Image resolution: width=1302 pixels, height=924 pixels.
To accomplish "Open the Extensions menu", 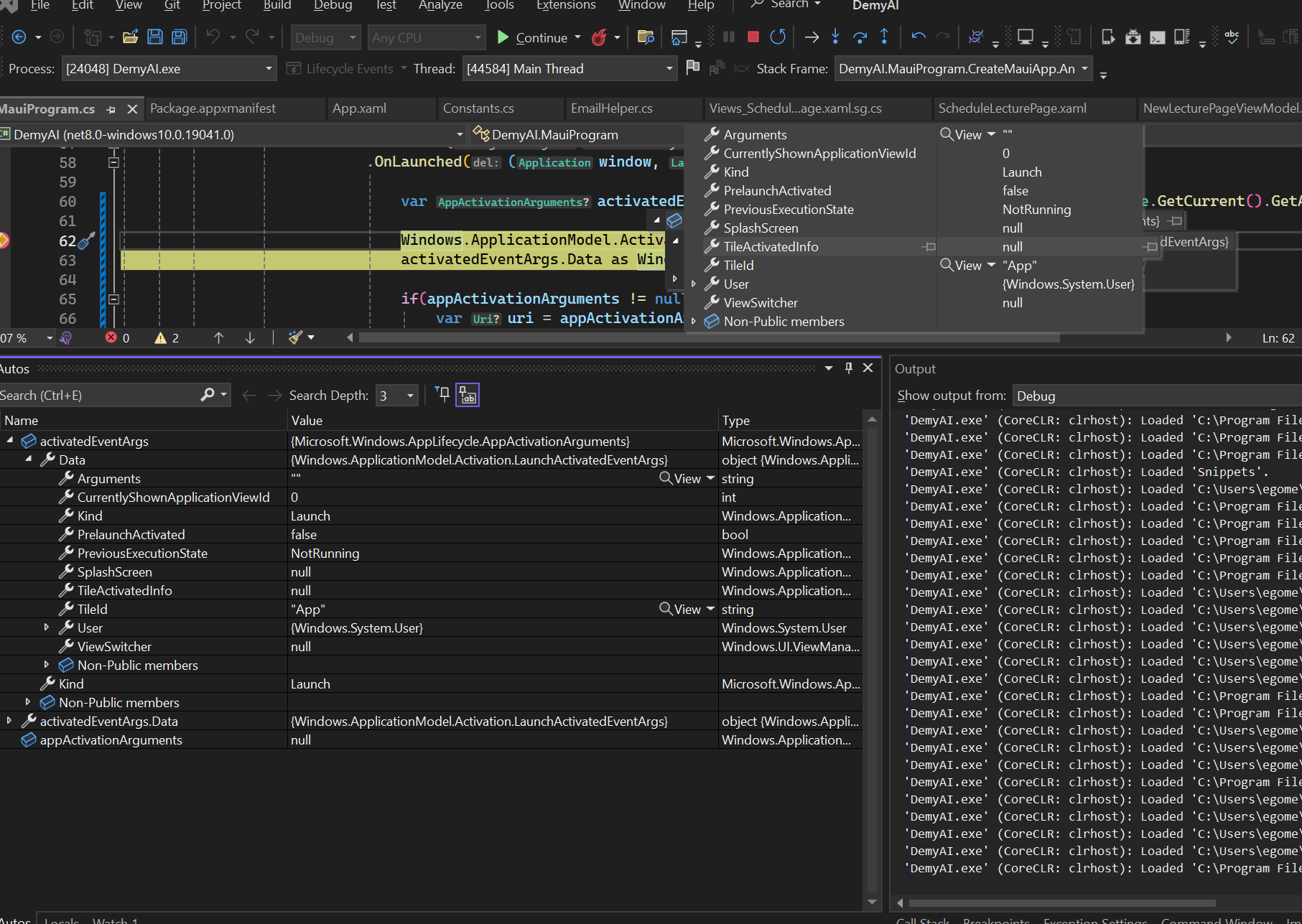I will point(566,6).
